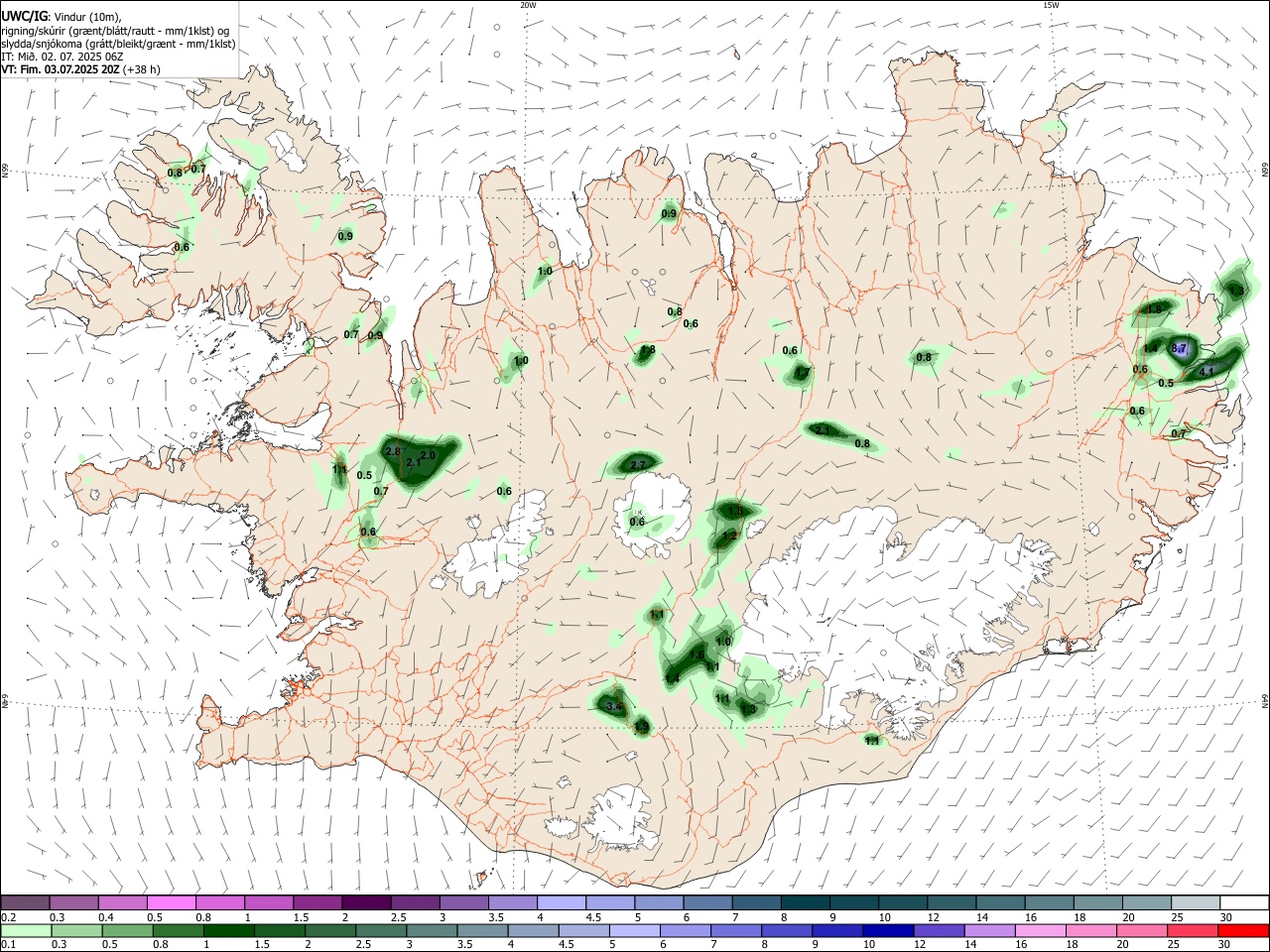This screenshot has width=1270, height=952.
Task: Click the 8.7 precipitation value in the east
Action: click(1179, 348)
